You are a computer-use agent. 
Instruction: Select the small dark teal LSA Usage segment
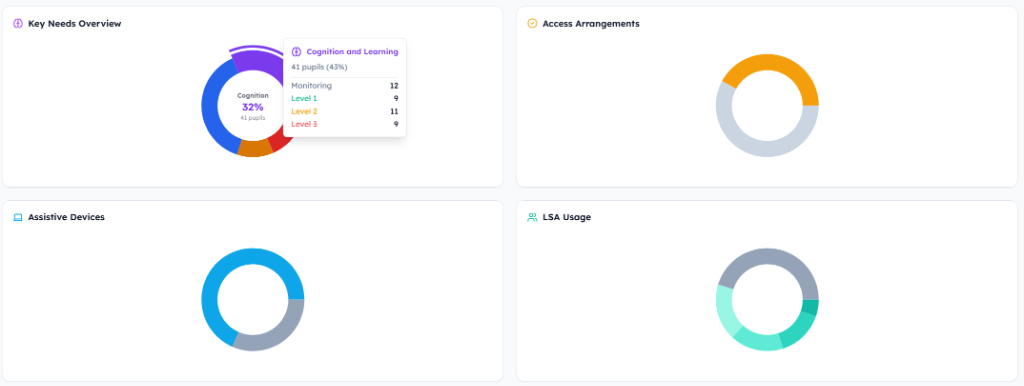click(810, 307)
